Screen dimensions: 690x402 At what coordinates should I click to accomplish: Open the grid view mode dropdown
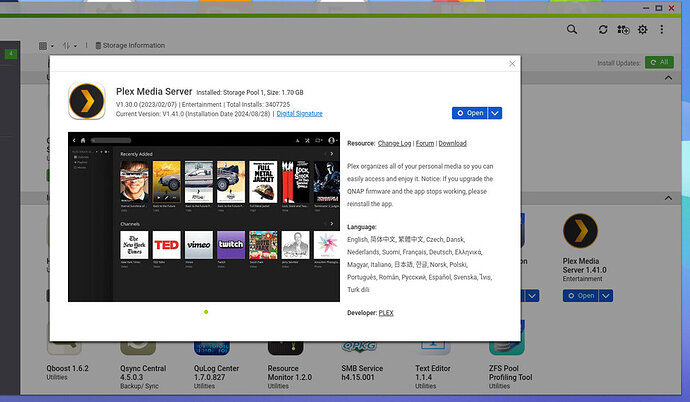[46, 46]
